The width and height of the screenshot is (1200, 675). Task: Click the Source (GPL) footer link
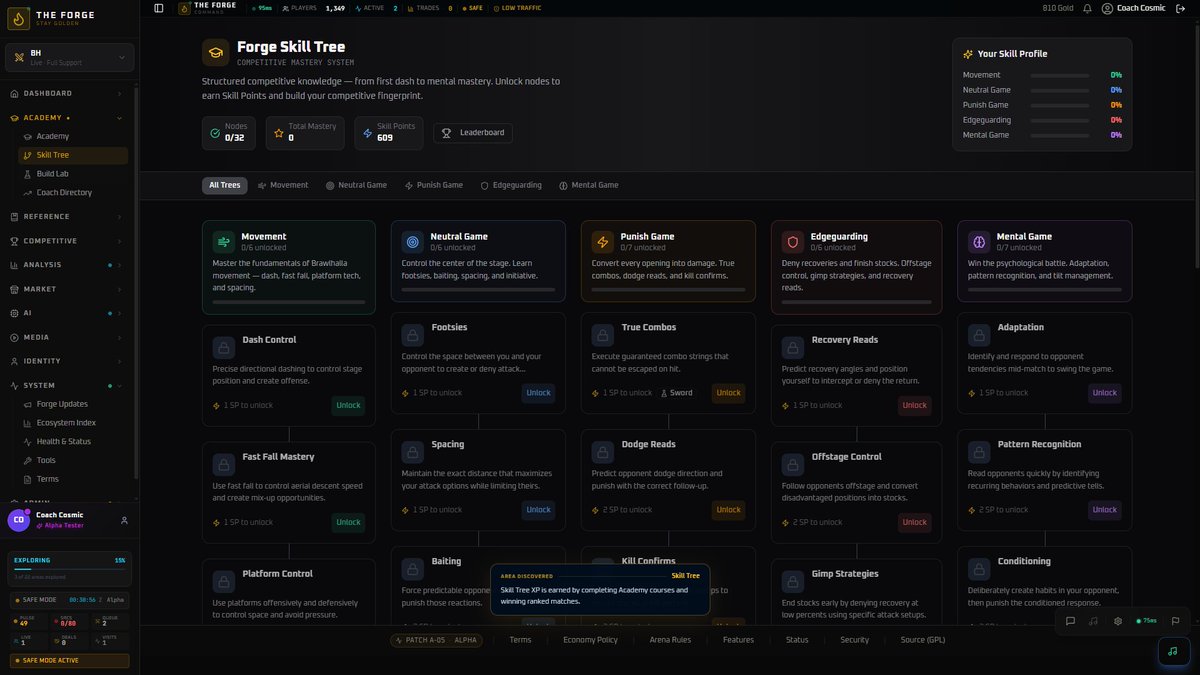point(922,640)
